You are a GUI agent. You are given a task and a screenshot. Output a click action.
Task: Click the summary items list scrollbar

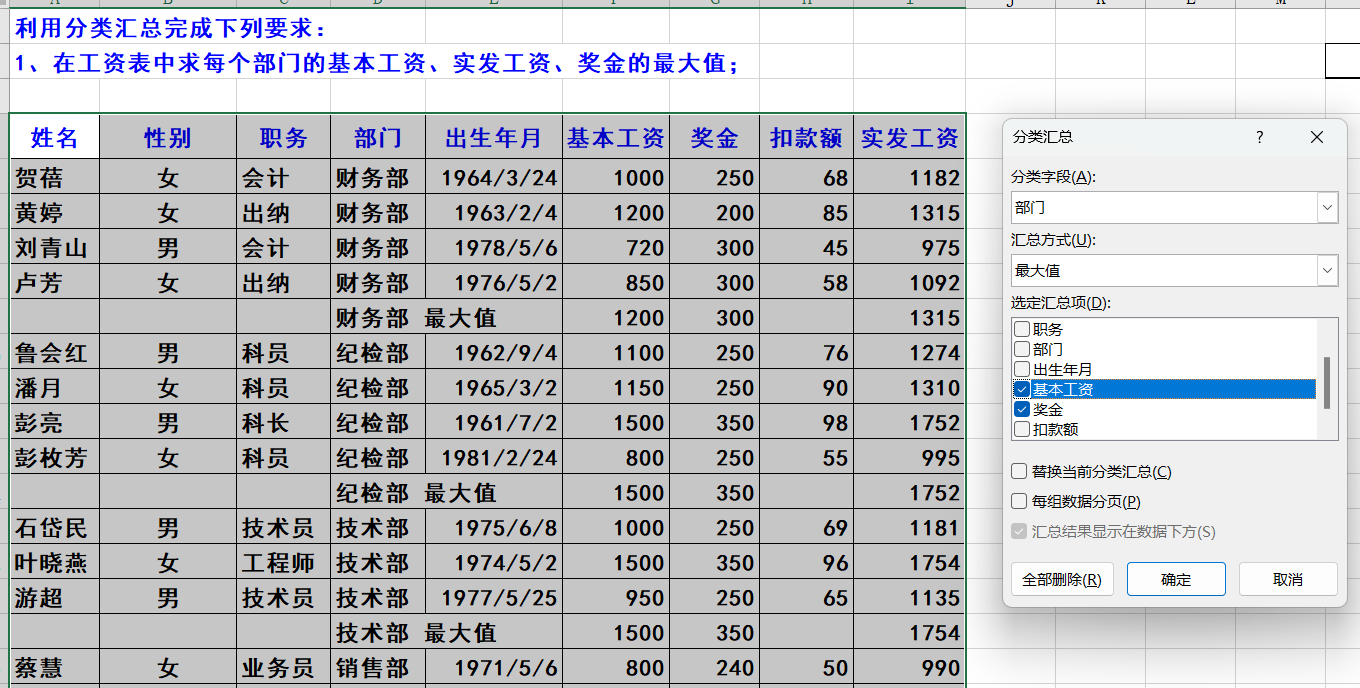(1327, 382)
